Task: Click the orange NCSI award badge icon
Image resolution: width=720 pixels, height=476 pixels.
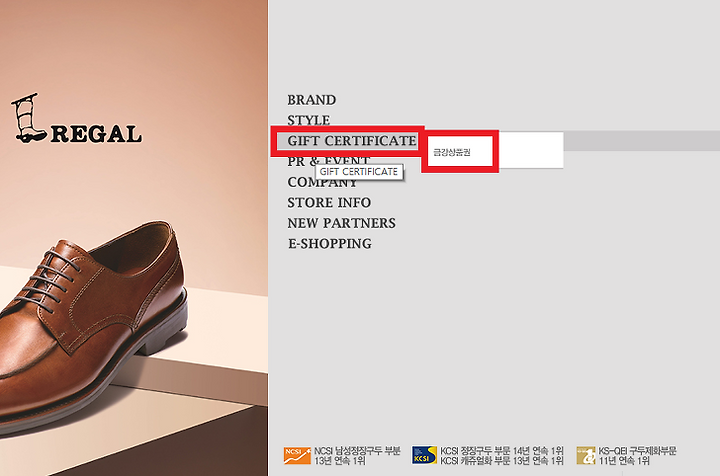Action: click(x=297, y=455)
